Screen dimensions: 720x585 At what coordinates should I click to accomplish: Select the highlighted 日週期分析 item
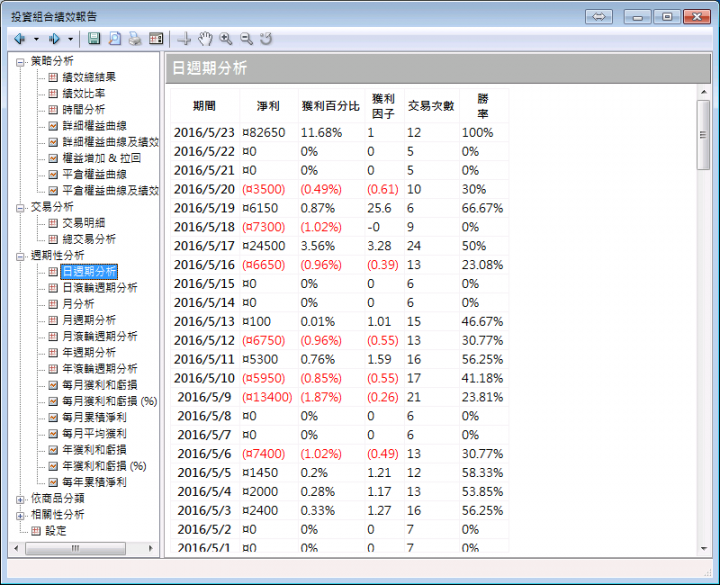click(89, 271)
